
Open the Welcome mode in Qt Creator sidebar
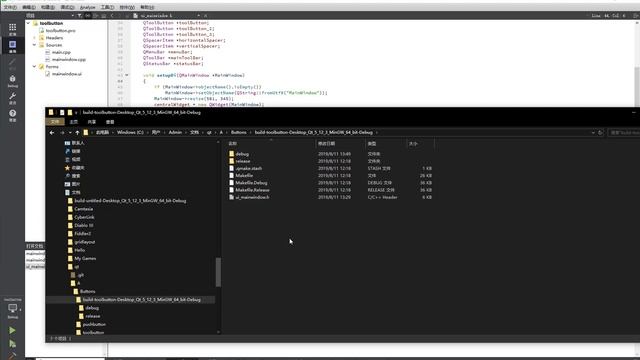click(12, 29)
